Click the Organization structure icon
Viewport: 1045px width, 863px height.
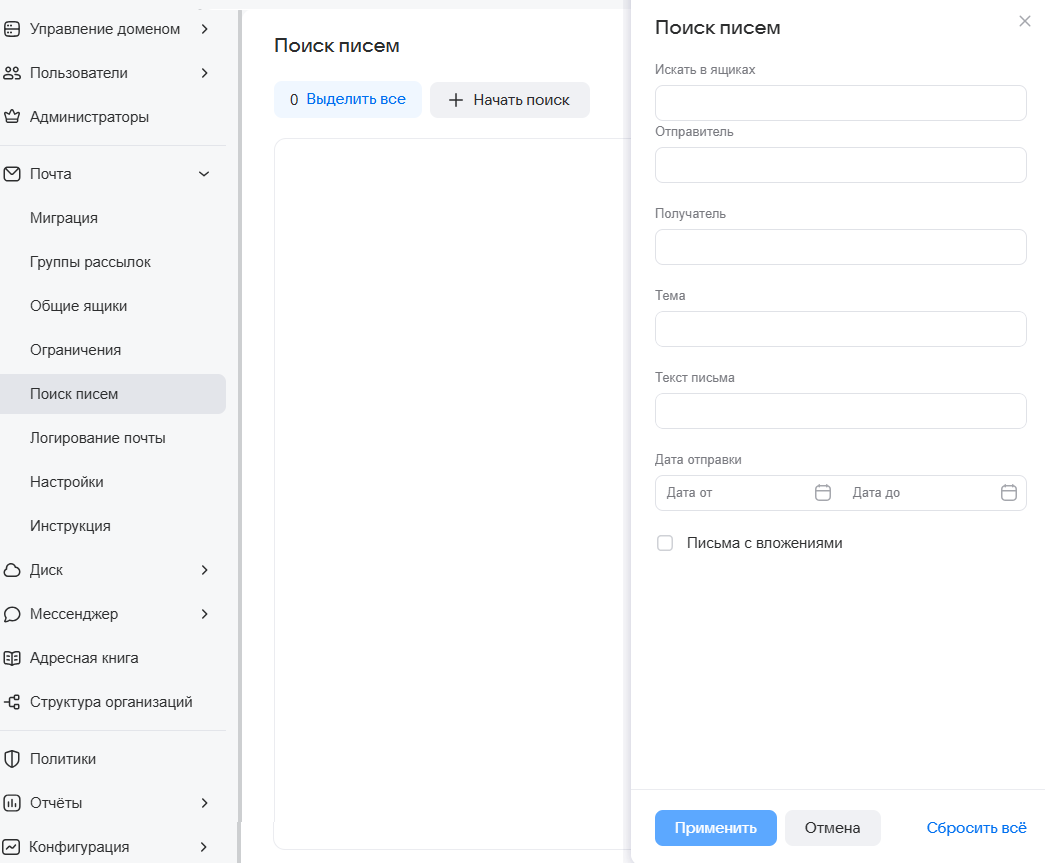point(12,702)
